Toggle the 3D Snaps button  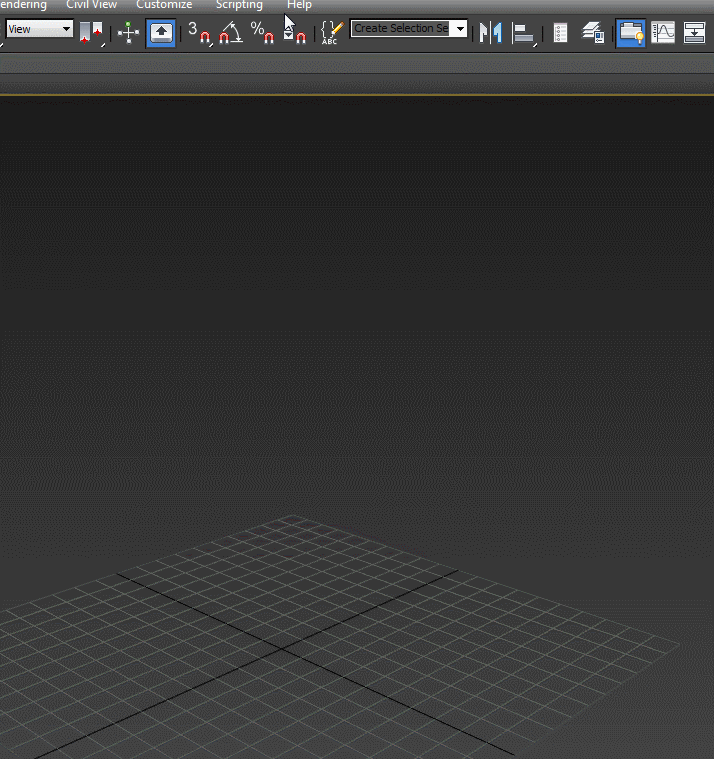[x=199, y=32]
